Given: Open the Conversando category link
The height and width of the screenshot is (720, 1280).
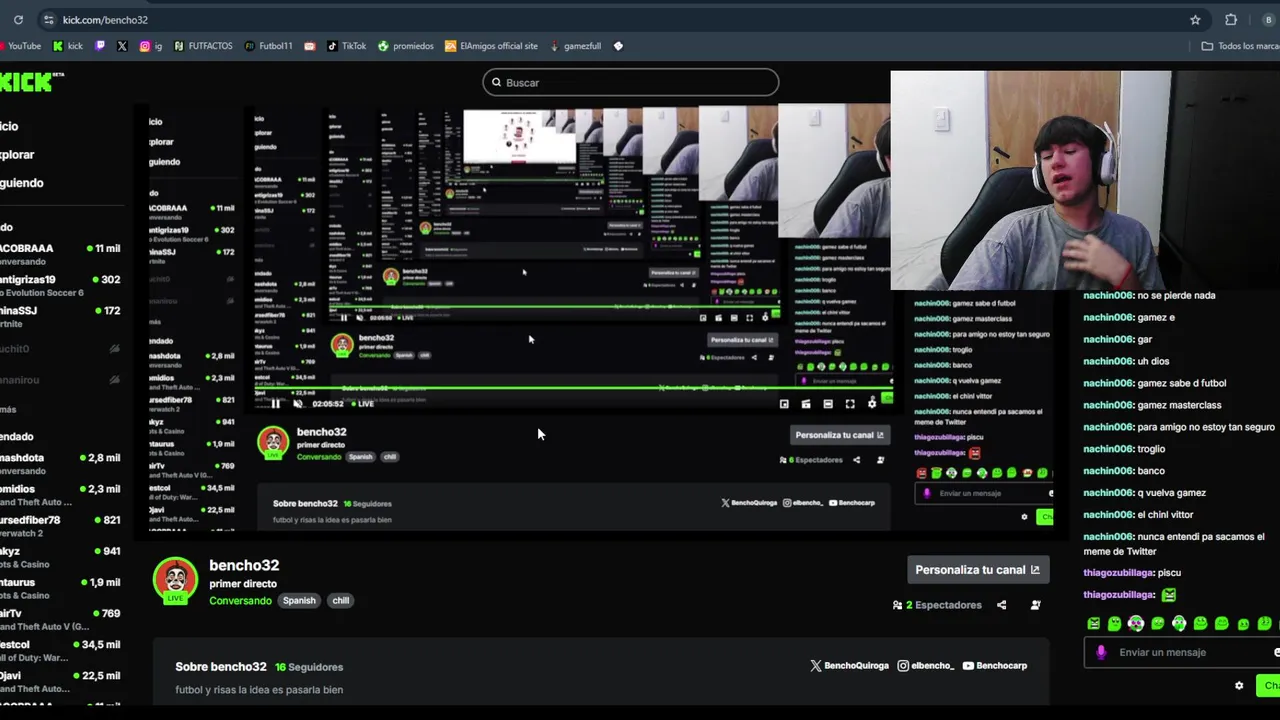Looking at the screenshot, I should pyautogui.click(x=240, y=601).
